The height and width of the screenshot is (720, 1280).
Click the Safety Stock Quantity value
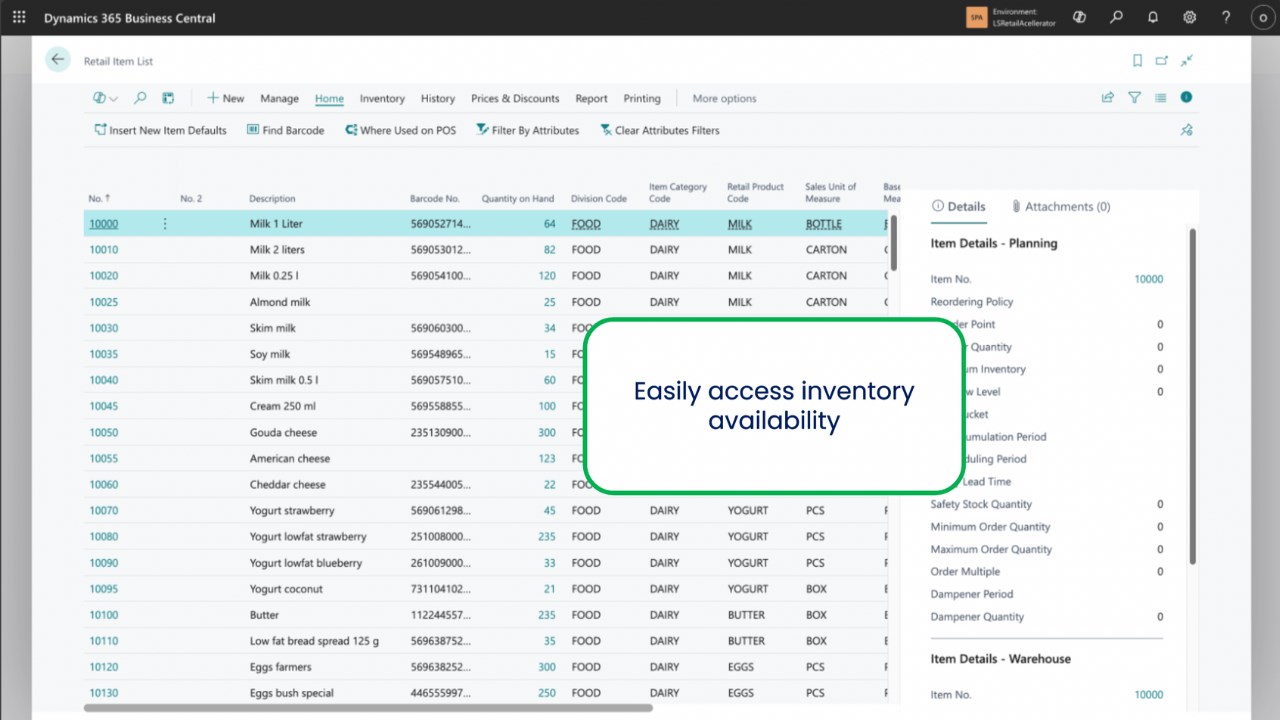click(x=1160, y=504)
